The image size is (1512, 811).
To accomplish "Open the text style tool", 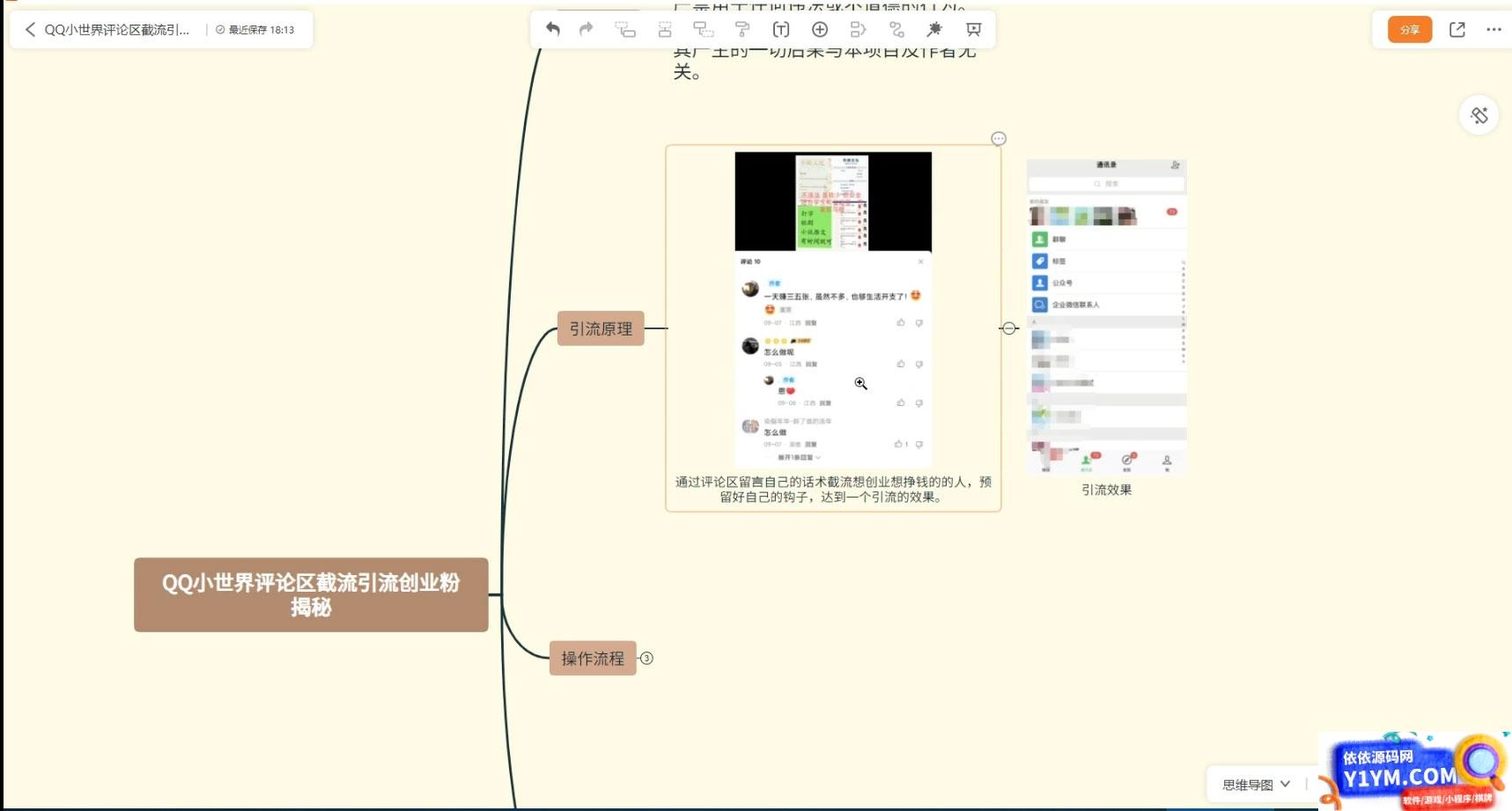I will tap(781, 29).
